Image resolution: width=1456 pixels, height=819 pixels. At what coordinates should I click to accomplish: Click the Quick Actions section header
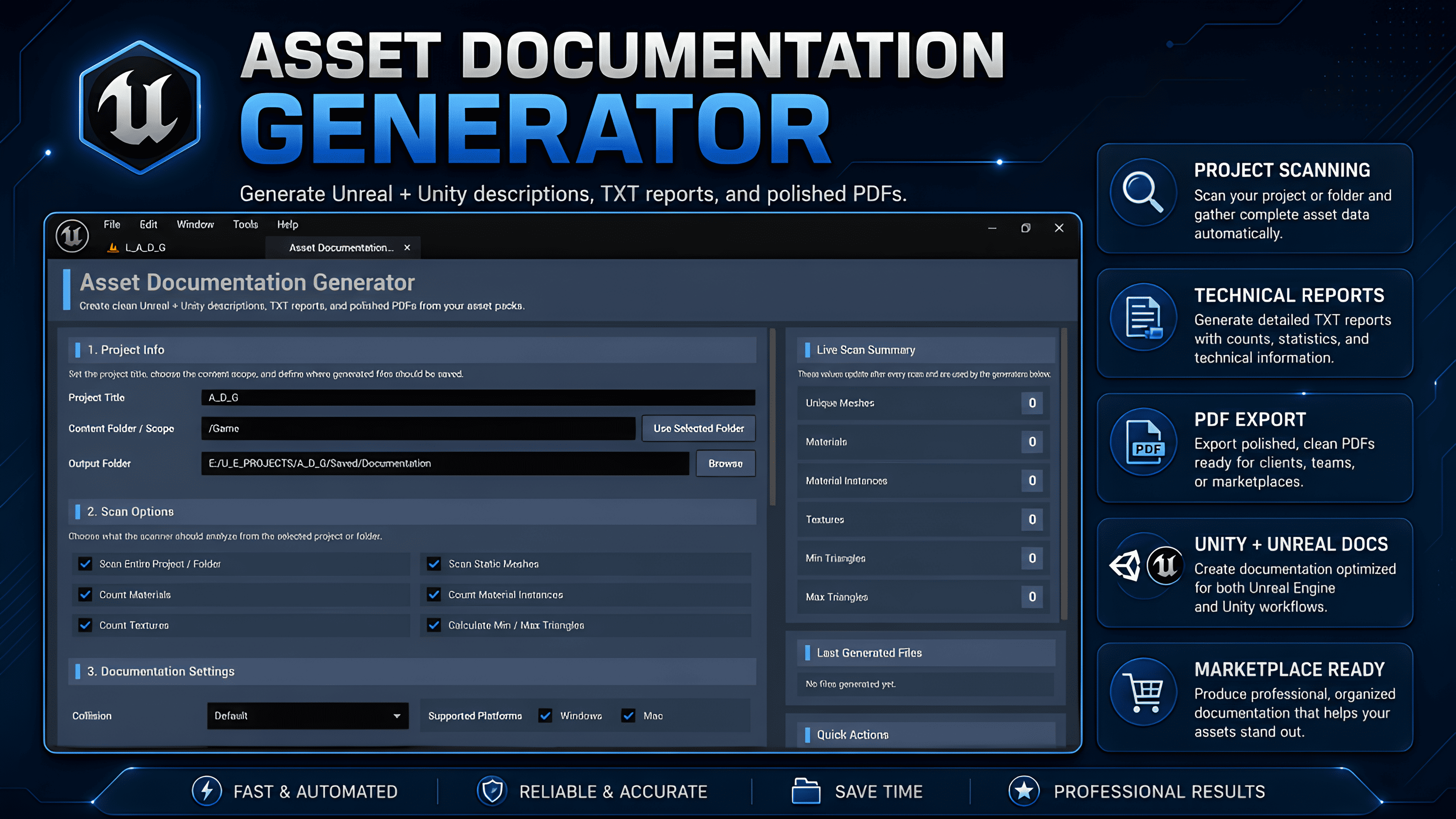(926, 734)
